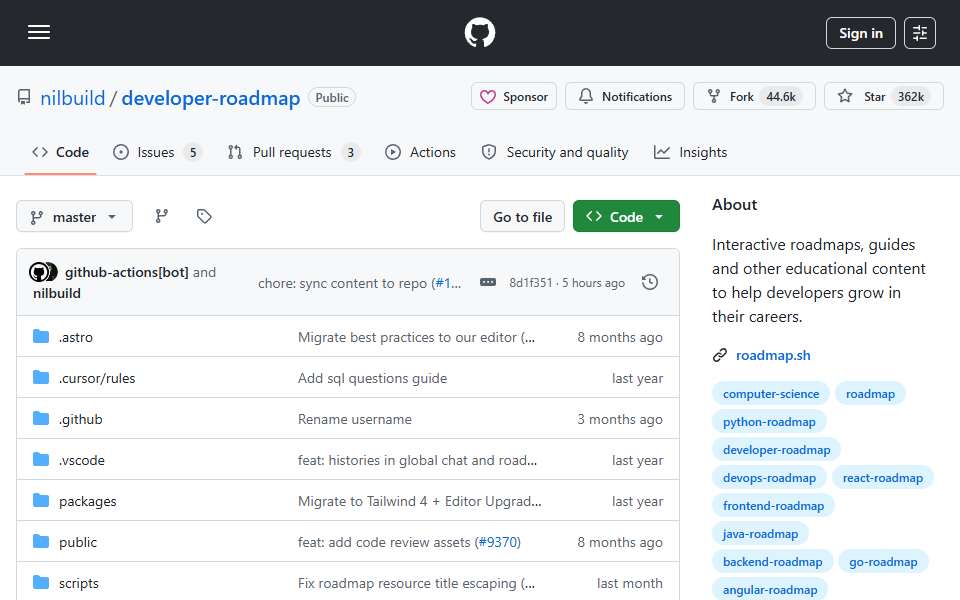Select the go-roadmap topic tag

pyautogui.click(x=883, y=562)
